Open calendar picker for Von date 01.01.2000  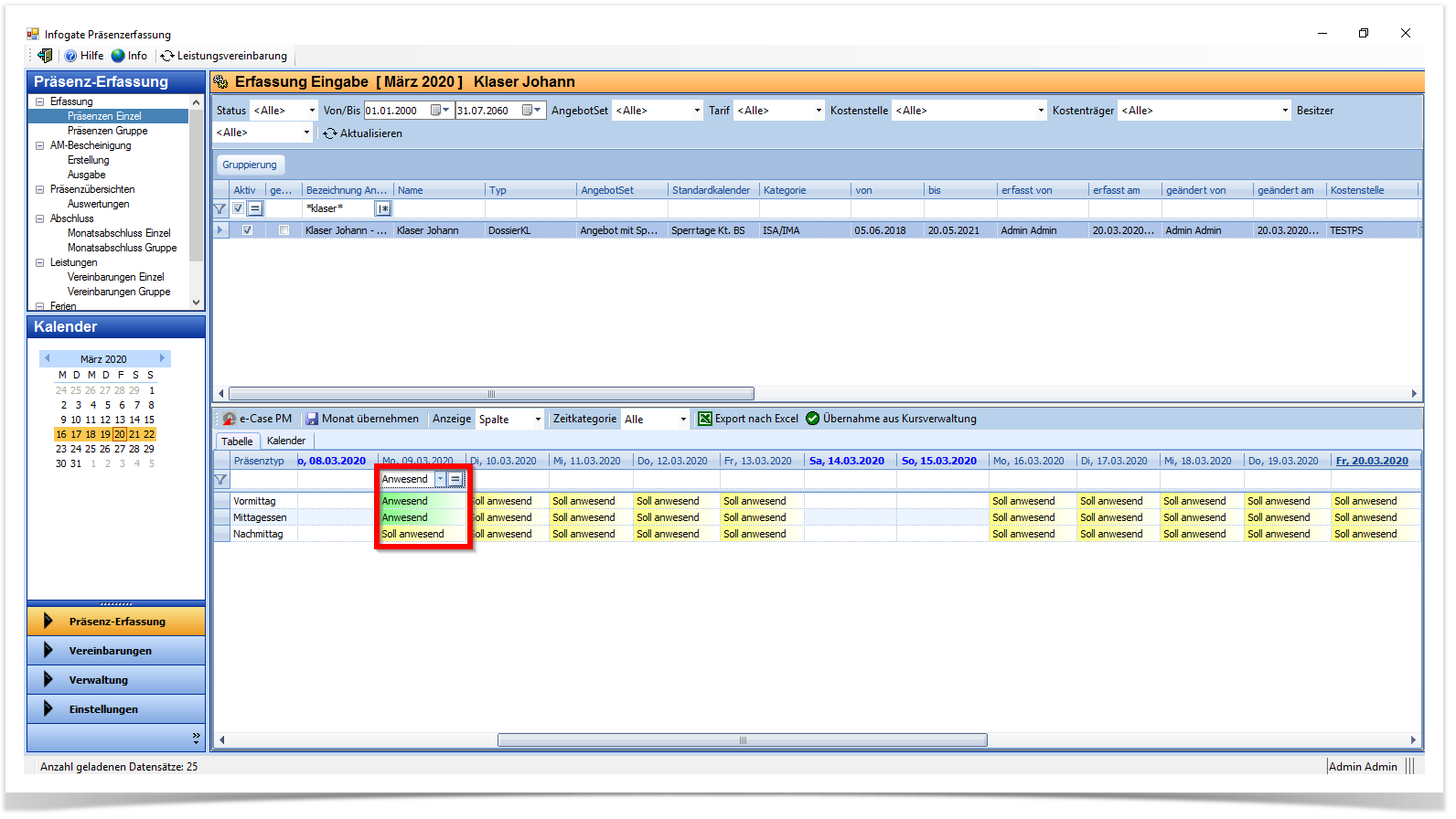point(440,111)
